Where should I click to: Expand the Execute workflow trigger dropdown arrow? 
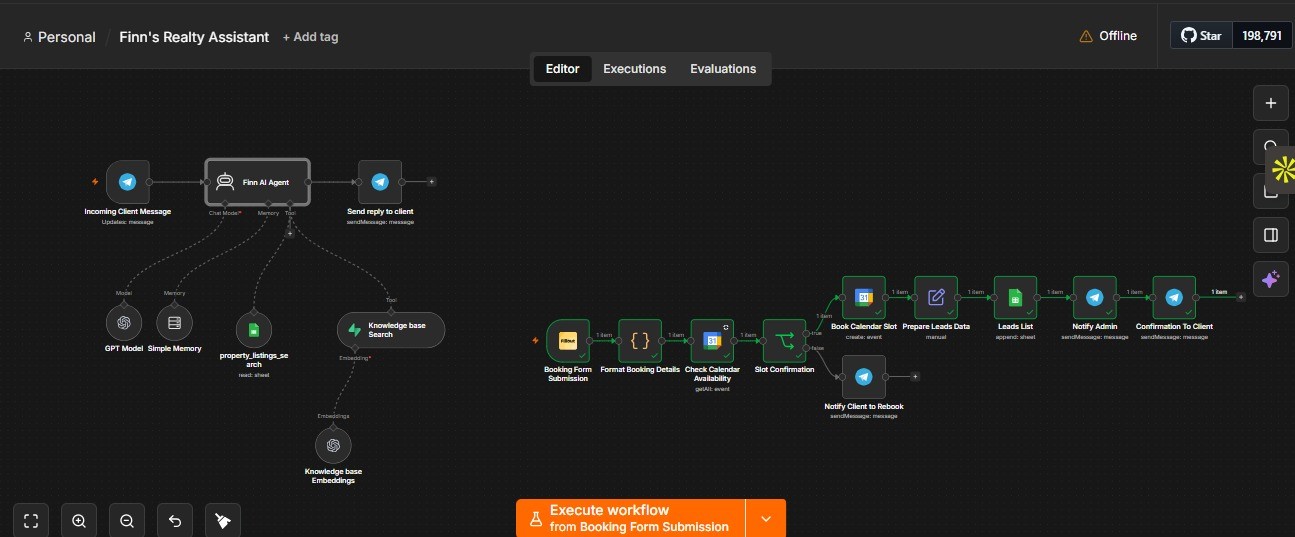[x=766, y=518]
